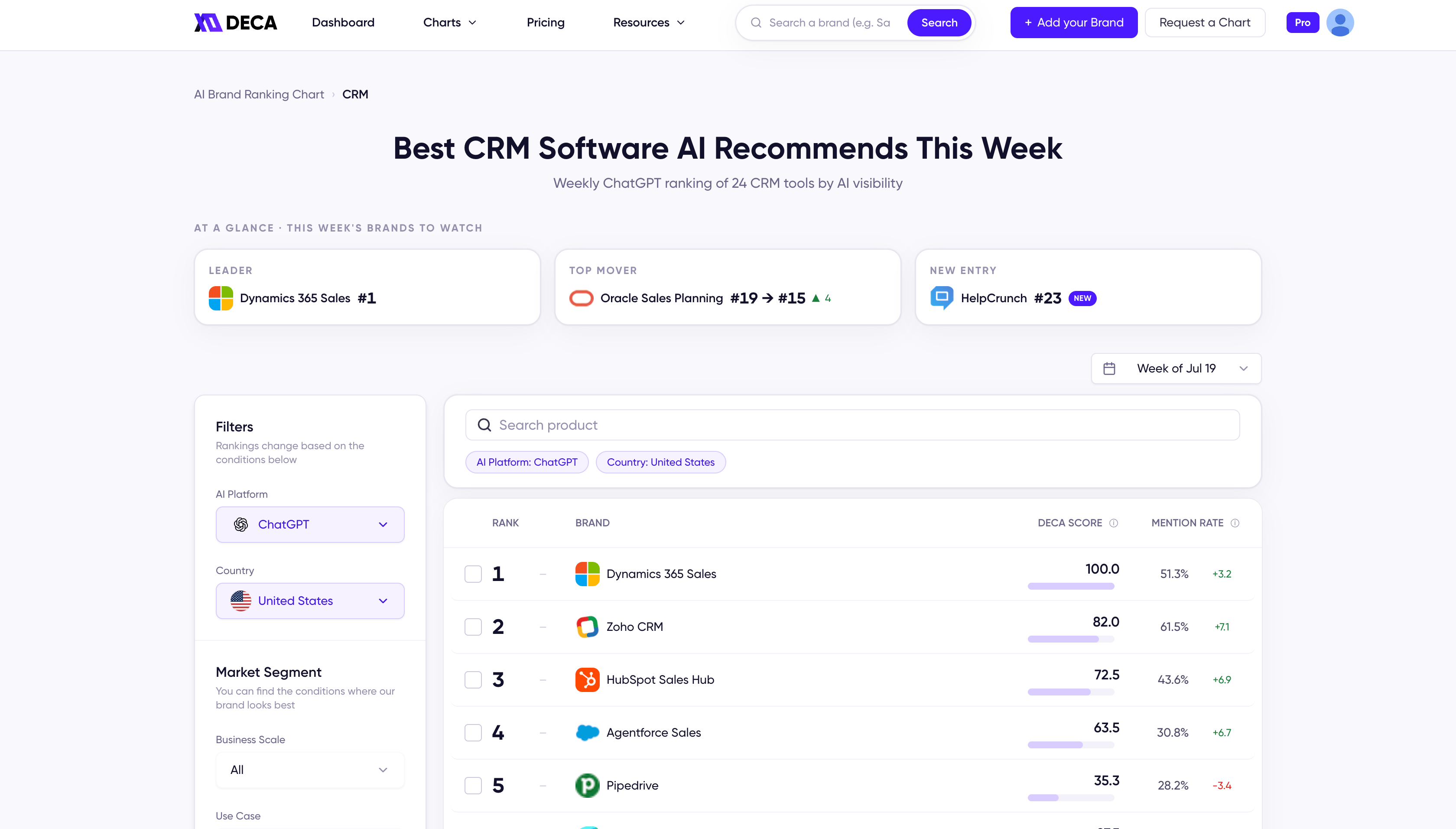Click the HubSpot Sales Hub brand name
This screenshot has height=829, width=1456.
click(x=660, y=680)
